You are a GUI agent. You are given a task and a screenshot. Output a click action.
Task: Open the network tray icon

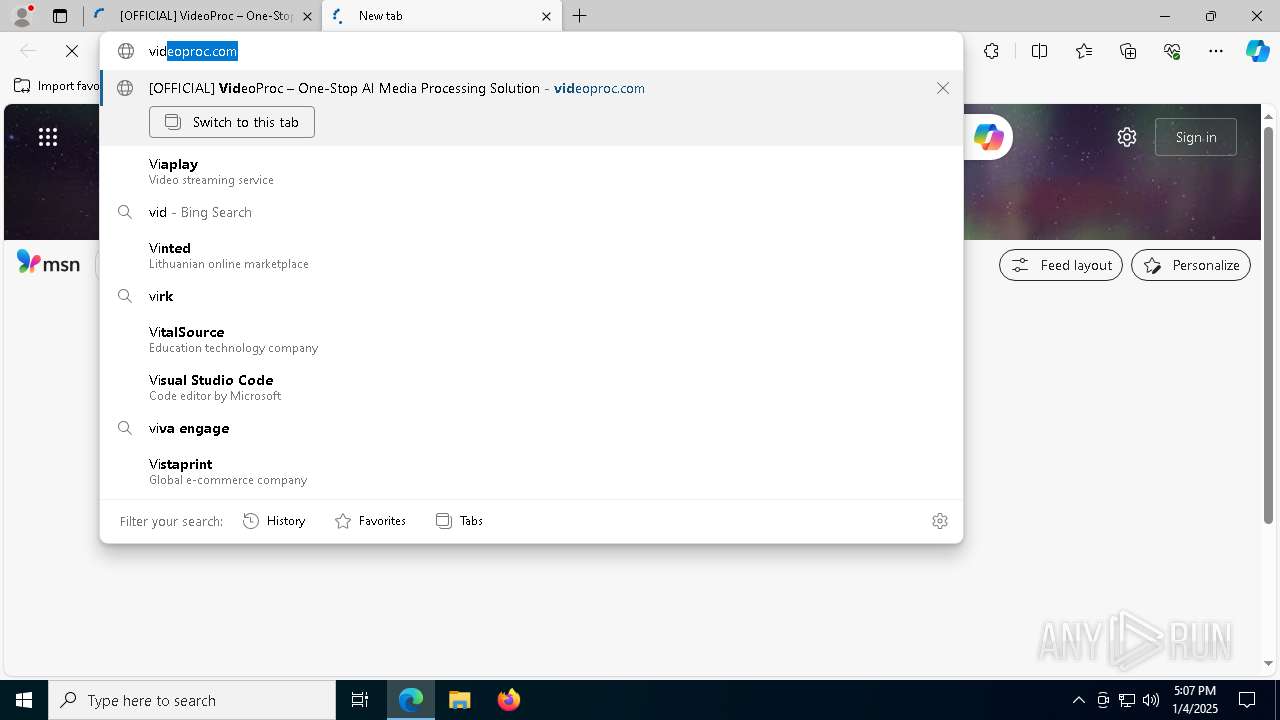pos(1127,700)
